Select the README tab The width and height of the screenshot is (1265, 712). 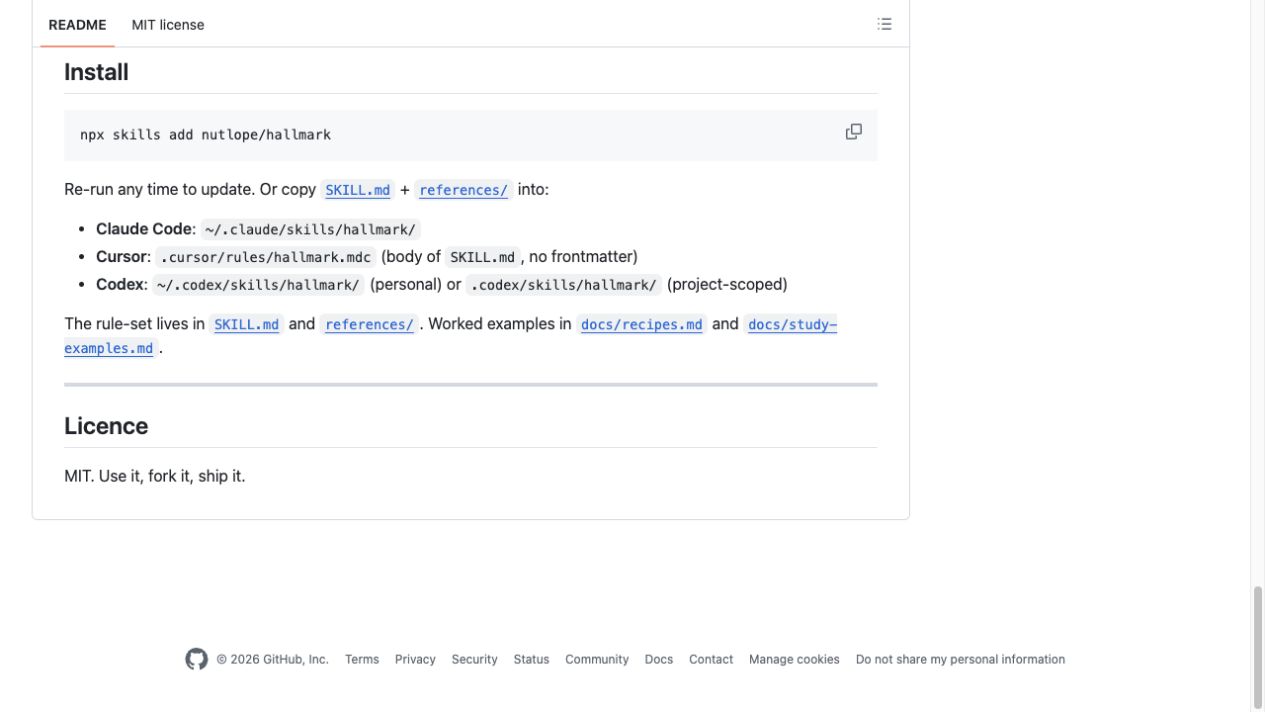point(77,25)
